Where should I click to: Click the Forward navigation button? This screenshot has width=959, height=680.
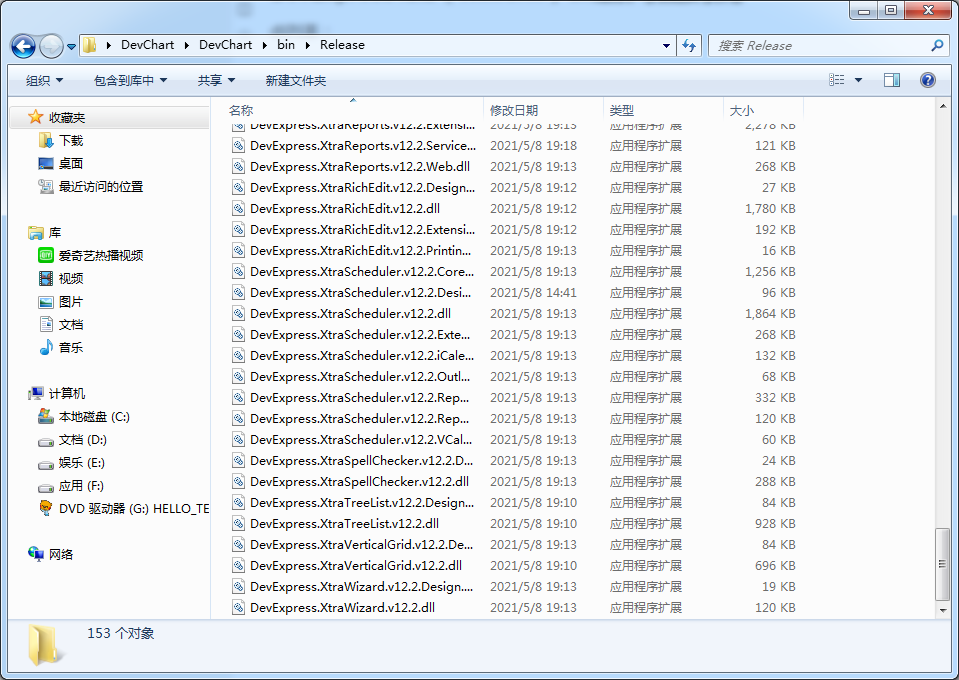click(x=49, y=46)
